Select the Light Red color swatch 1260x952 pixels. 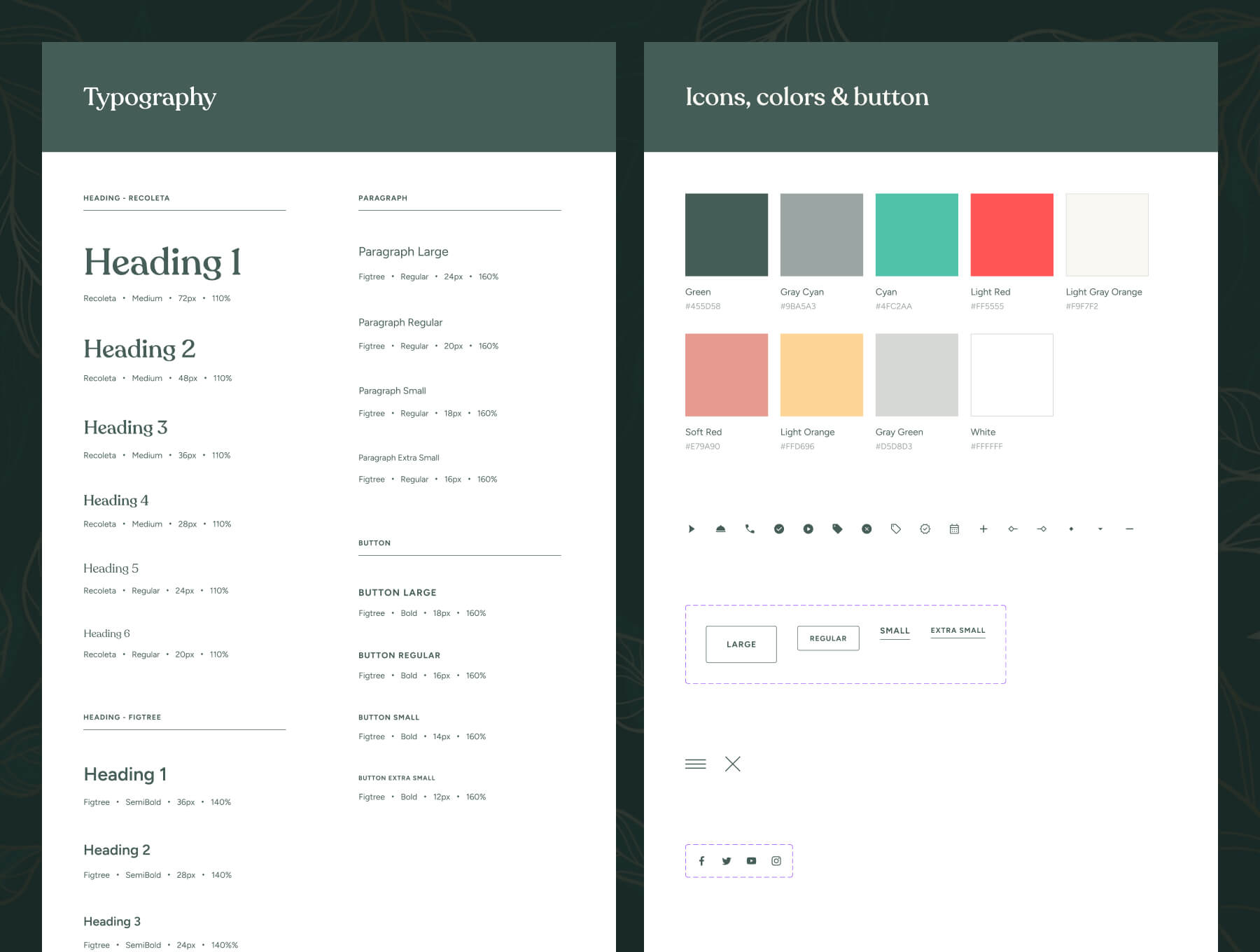pyautogui.click(x=1011, y=235)
